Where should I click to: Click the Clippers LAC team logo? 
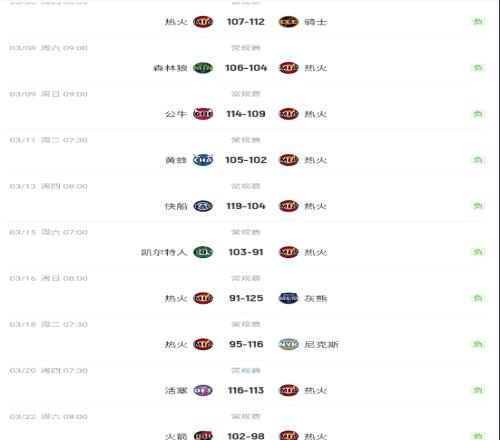coord(203,206)
